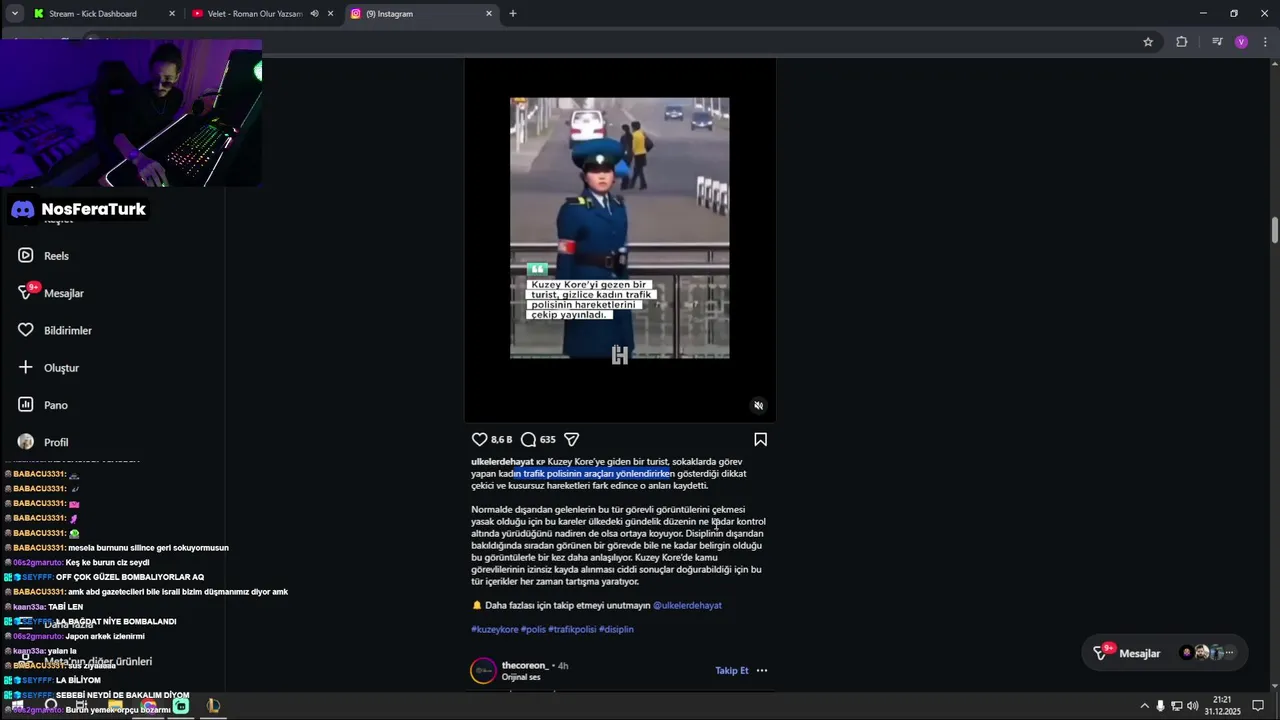Screen dimensions: 1280x720
Task: Open the tab search dropdown arrow
Action: coord(14,13)
